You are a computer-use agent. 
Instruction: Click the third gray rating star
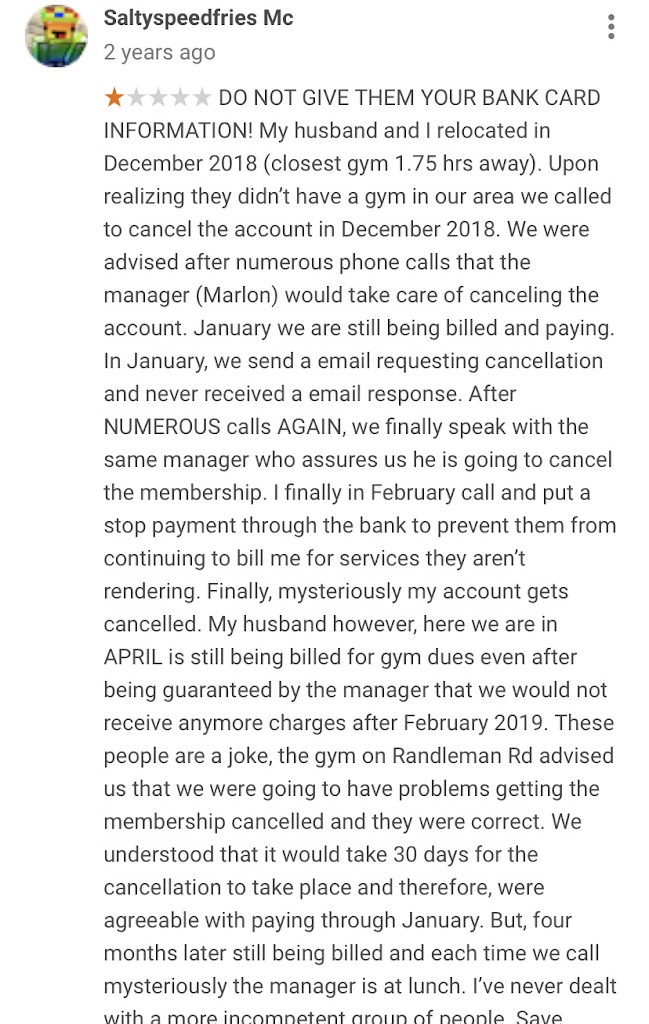[x=158, y=98]
